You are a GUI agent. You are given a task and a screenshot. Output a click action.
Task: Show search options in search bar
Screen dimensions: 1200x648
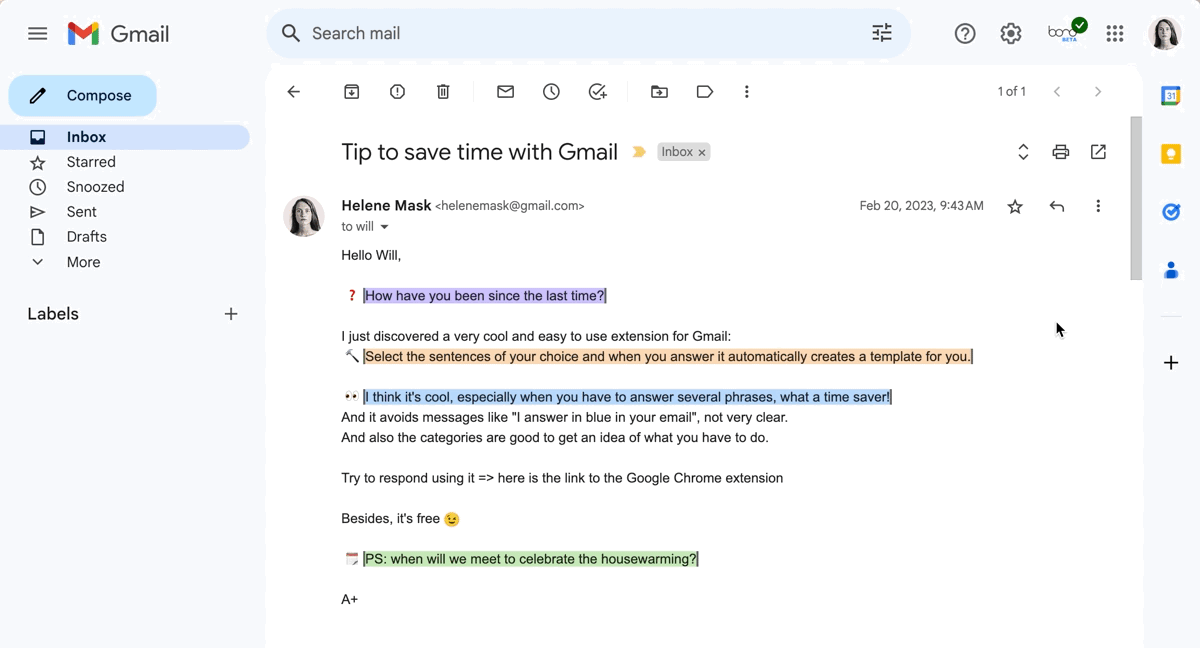(882, 33)
